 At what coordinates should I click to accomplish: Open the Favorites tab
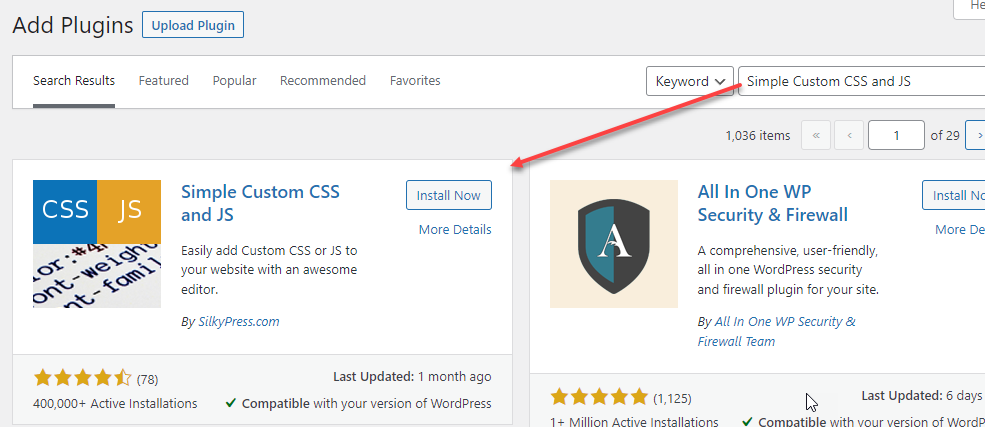(x=415, y=80)
